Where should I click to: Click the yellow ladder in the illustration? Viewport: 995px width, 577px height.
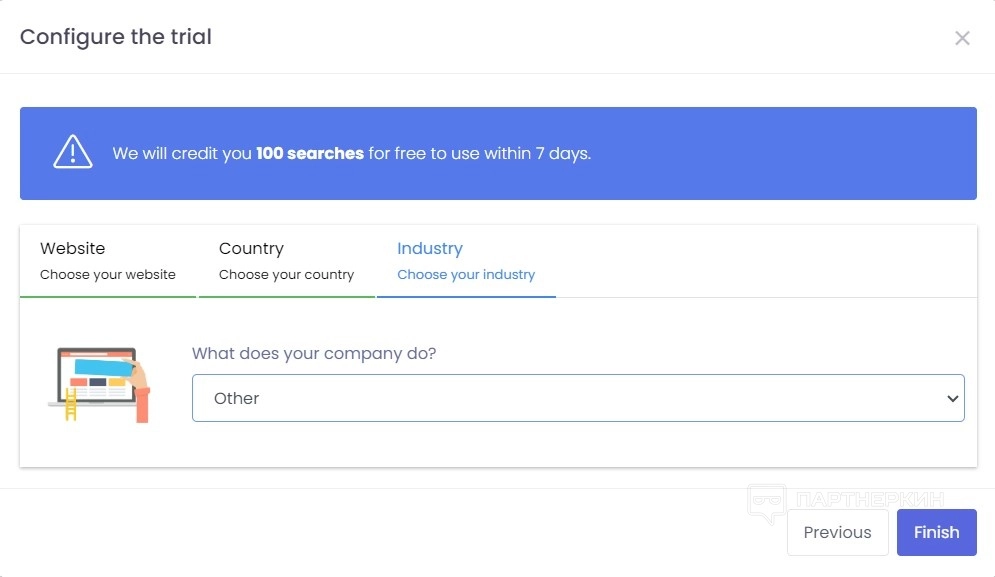[x=71, y=406]
